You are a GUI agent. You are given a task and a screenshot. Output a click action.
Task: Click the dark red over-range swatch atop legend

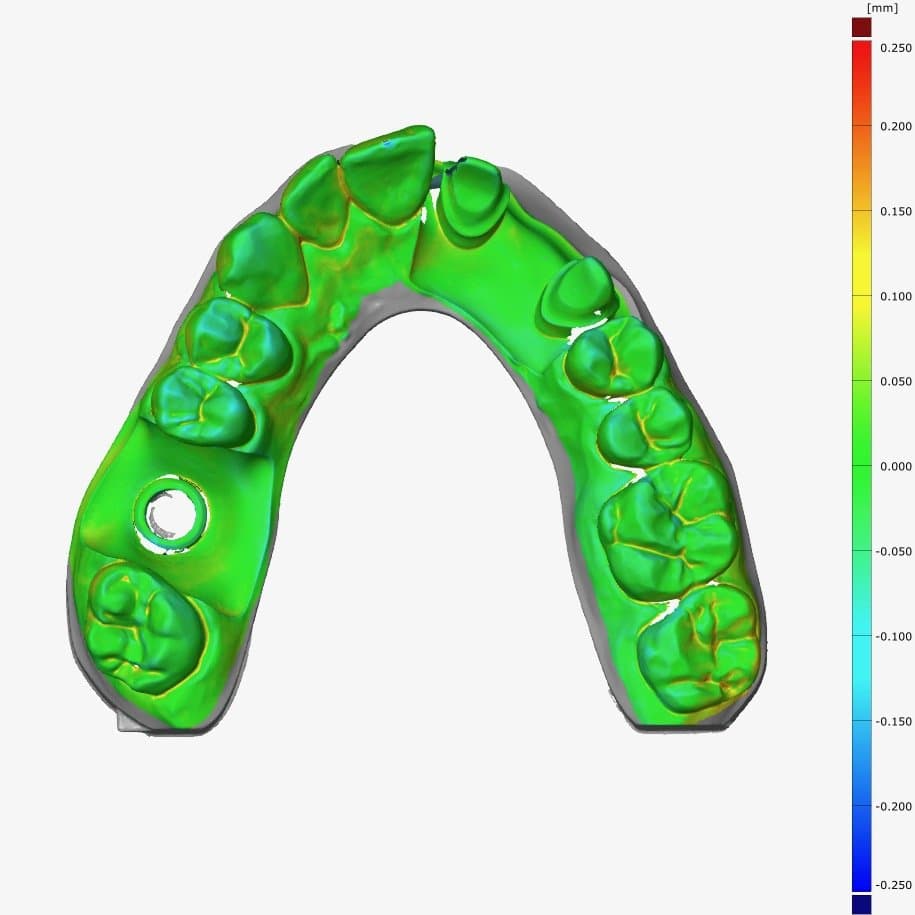861,27
